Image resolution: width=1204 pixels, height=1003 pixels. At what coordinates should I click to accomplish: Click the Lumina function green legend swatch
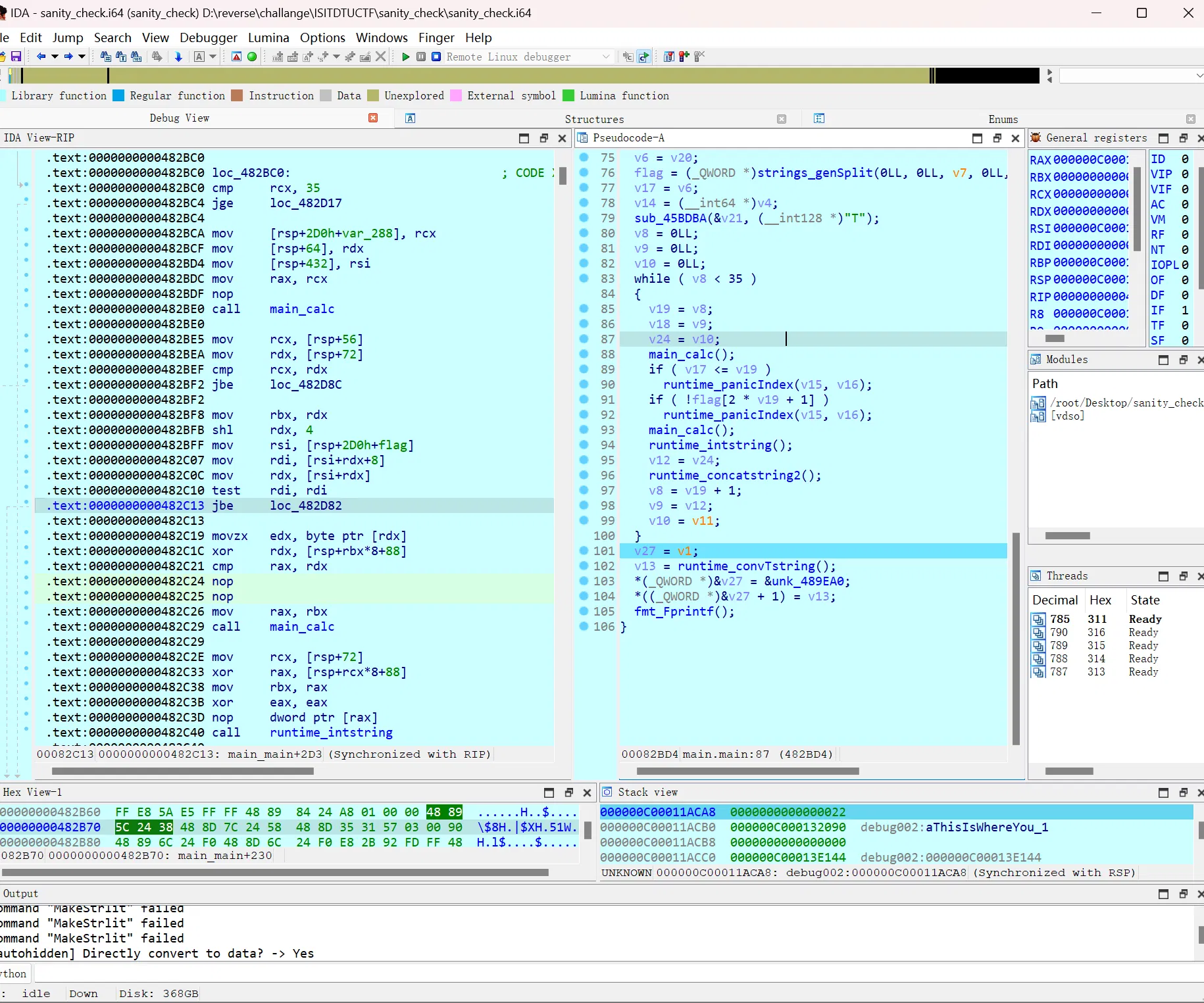[x=568, y=95]
